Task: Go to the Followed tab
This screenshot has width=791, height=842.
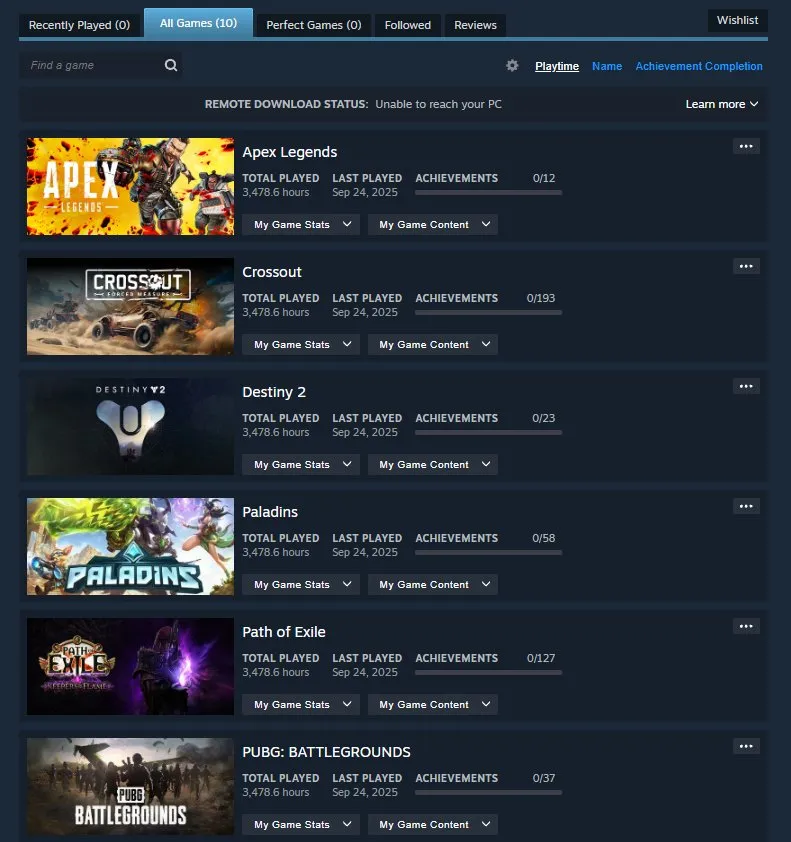Action: pyautogui.click(x=408, y=25)
